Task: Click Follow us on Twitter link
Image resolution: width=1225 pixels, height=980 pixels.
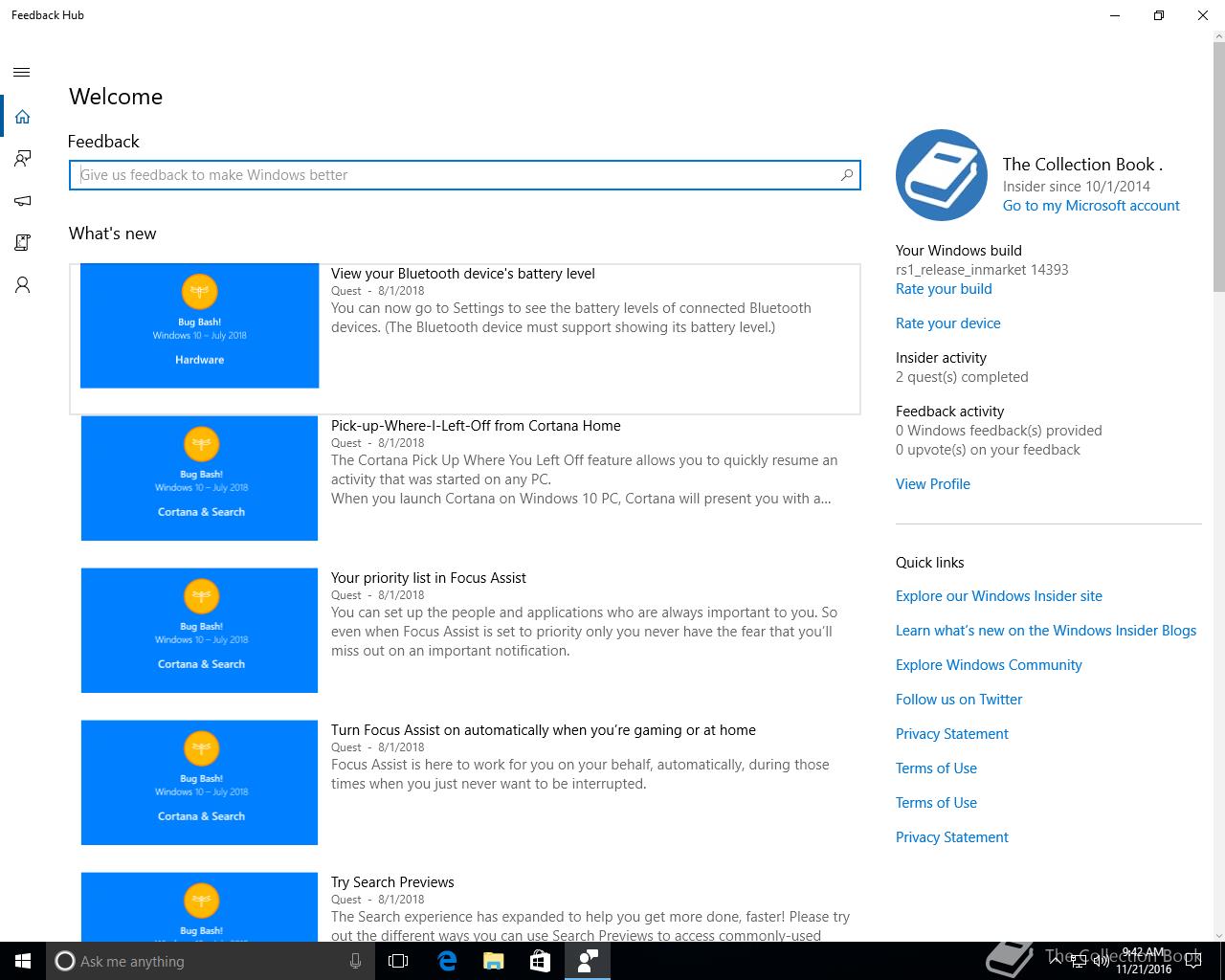Action: (x=959, y=700)
